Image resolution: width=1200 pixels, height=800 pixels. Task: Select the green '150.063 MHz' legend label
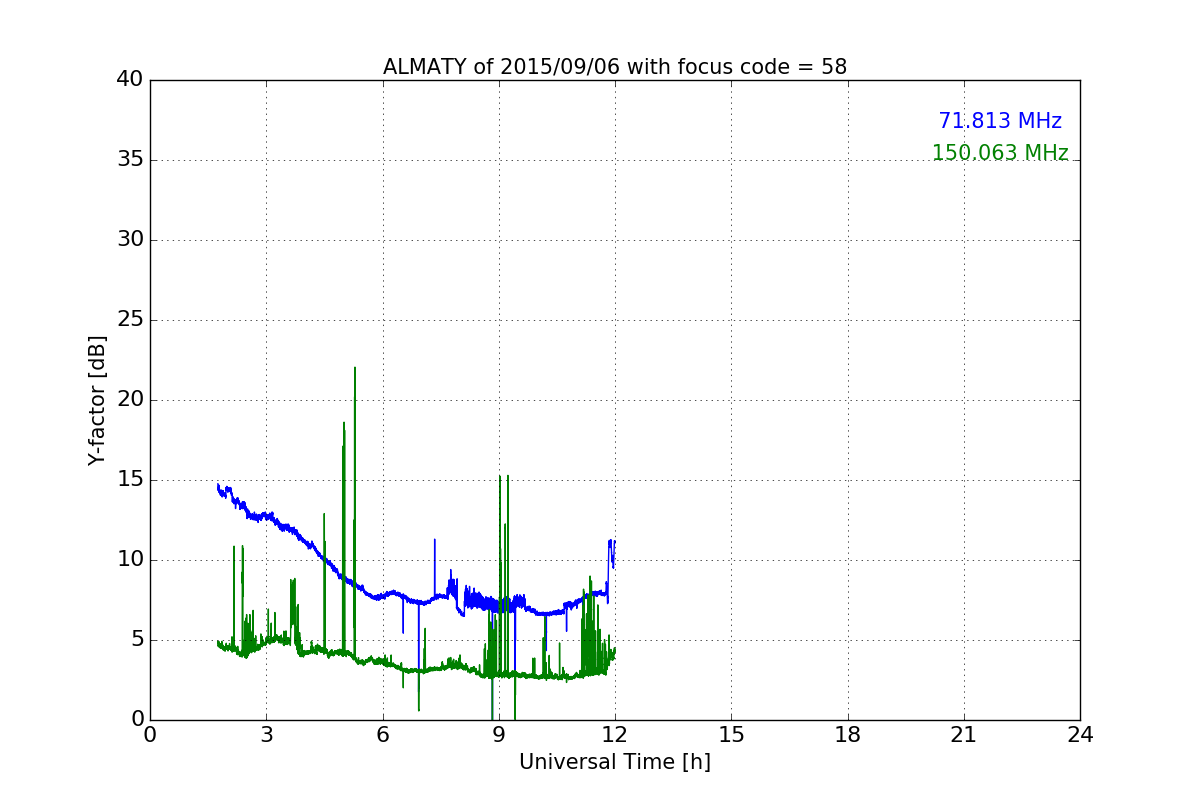(1000, 153)
